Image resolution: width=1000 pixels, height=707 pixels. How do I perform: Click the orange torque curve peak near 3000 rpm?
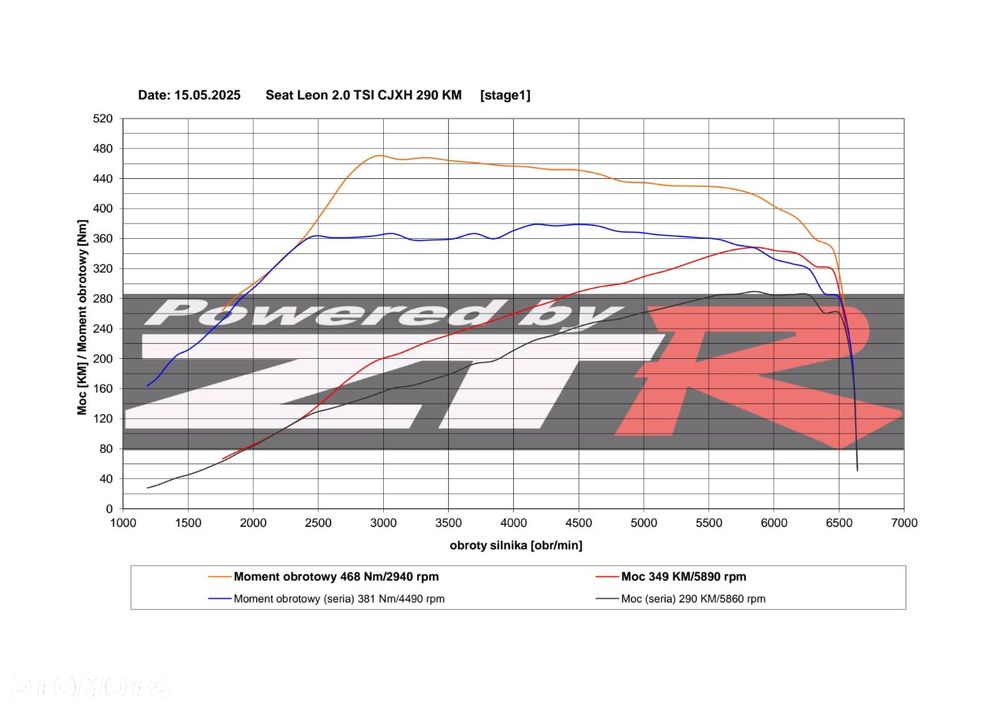coord(378,155)
